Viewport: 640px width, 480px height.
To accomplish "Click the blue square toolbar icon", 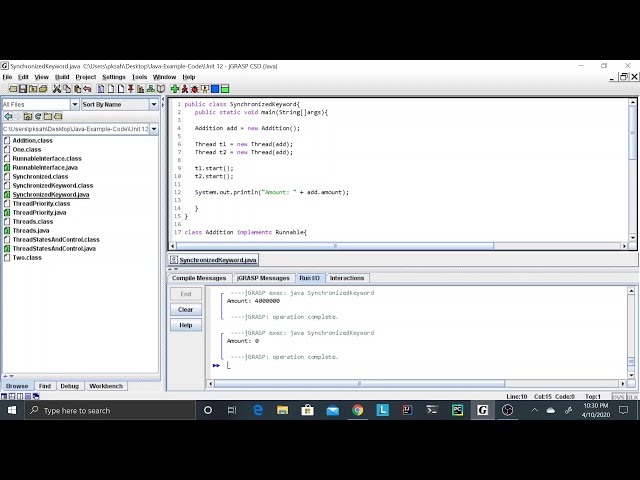I will 215,89.
